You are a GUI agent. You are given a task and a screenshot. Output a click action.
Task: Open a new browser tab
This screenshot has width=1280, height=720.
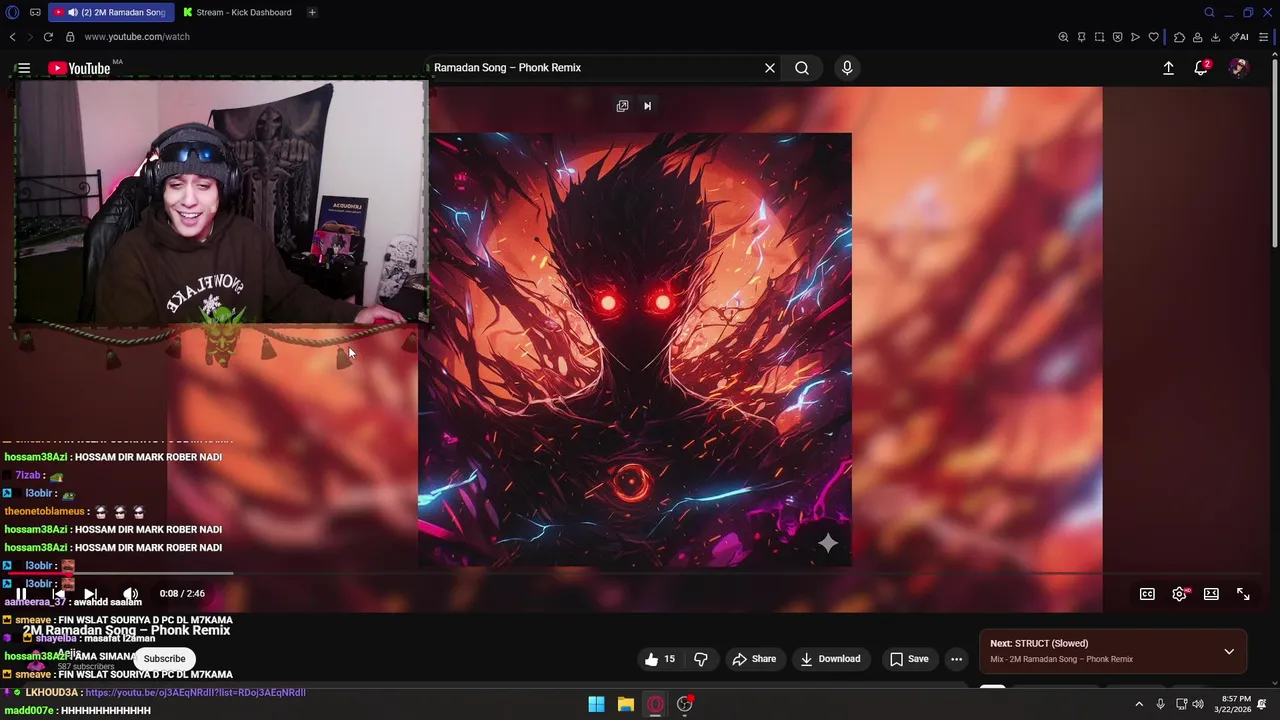tap(312, 12)
